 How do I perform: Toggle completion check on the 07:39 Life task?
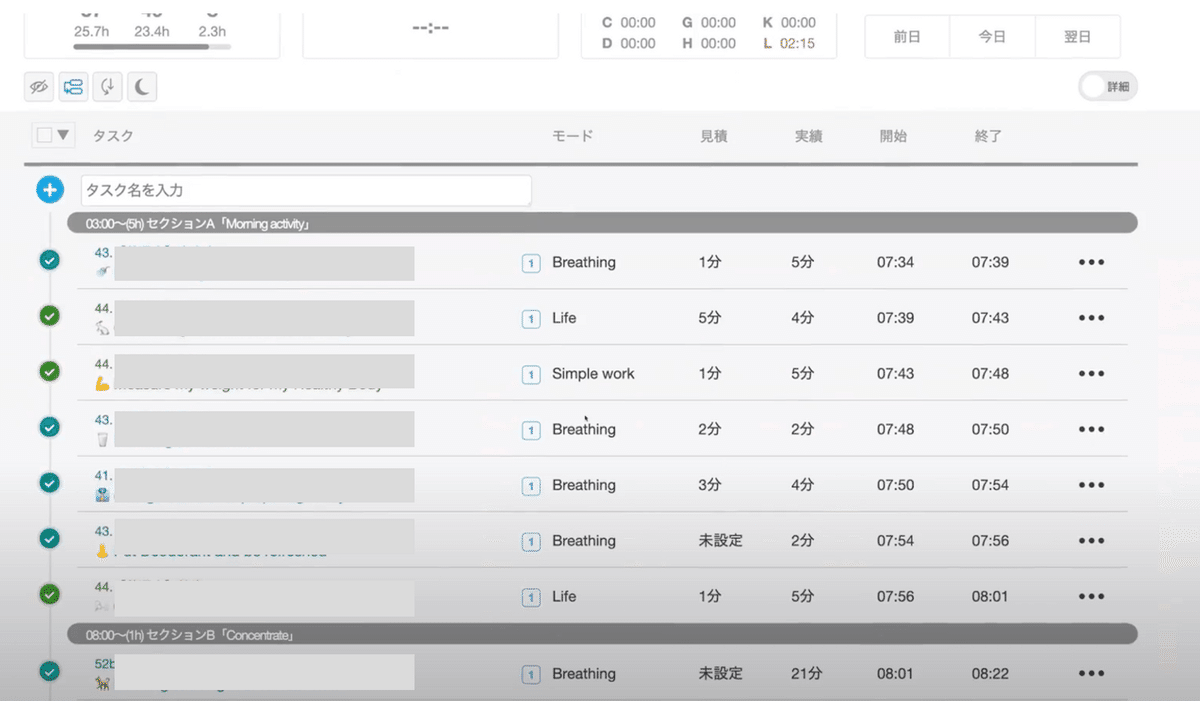[x=49, y=315]
